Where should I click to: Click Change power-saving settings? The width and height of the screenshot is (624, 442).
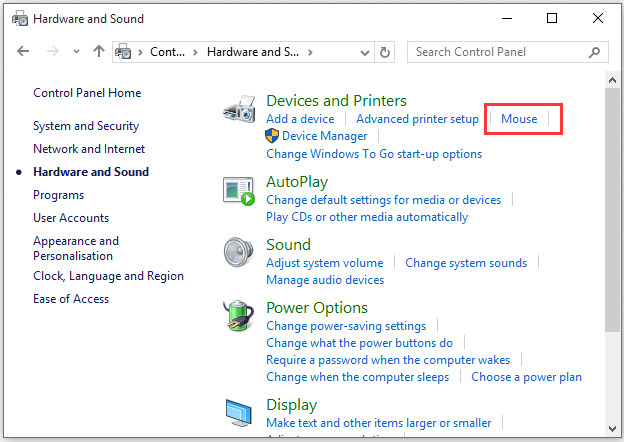coord(346,326)
